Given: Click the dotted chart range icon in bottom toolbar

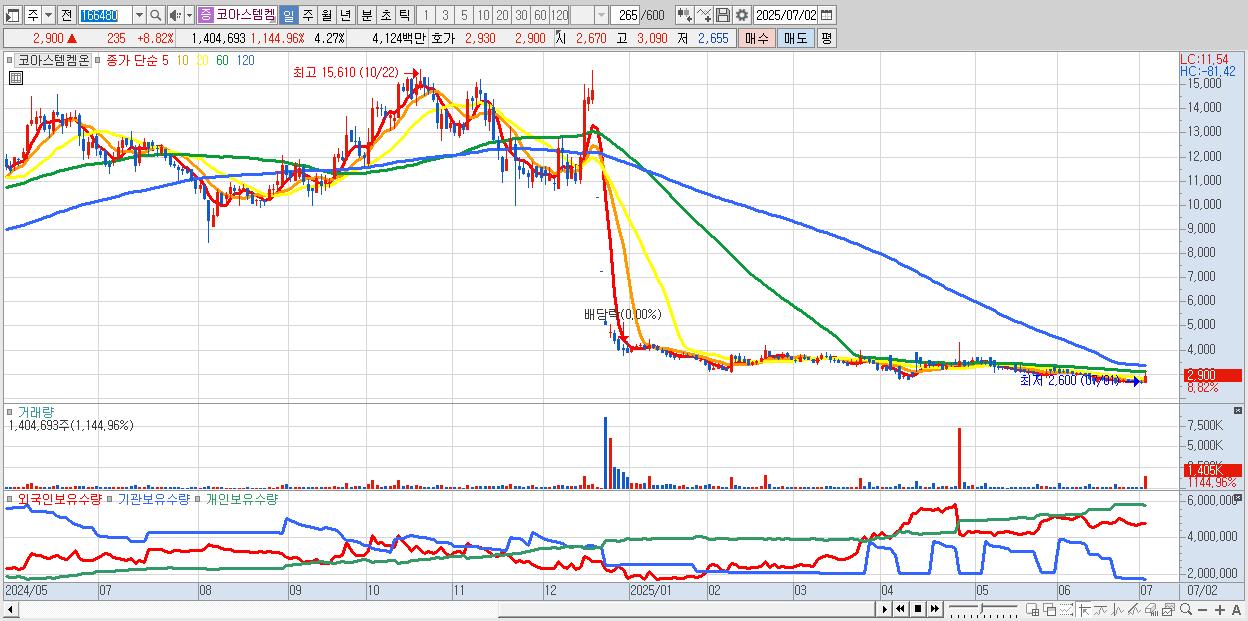Looking at the screenshot, I should [1066, 610].
